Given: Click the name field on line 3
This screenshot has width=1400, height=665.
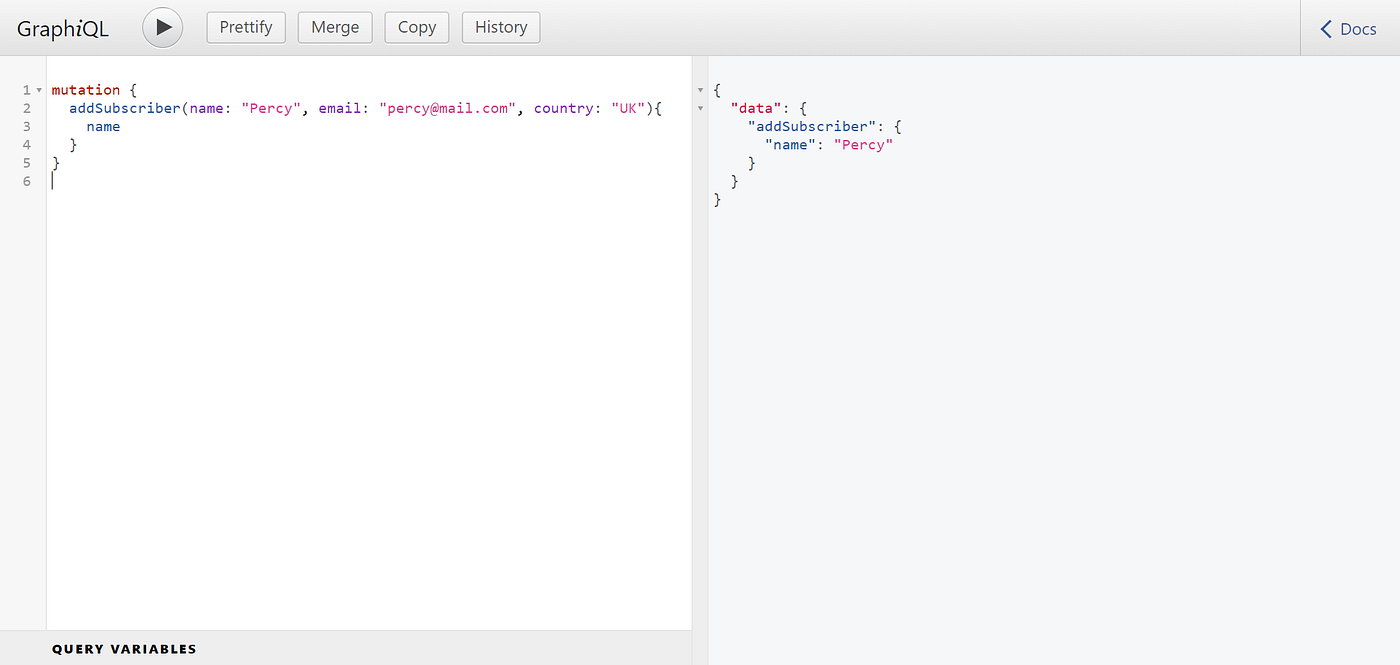Looking at the screenshot, I should pos(103,126).
